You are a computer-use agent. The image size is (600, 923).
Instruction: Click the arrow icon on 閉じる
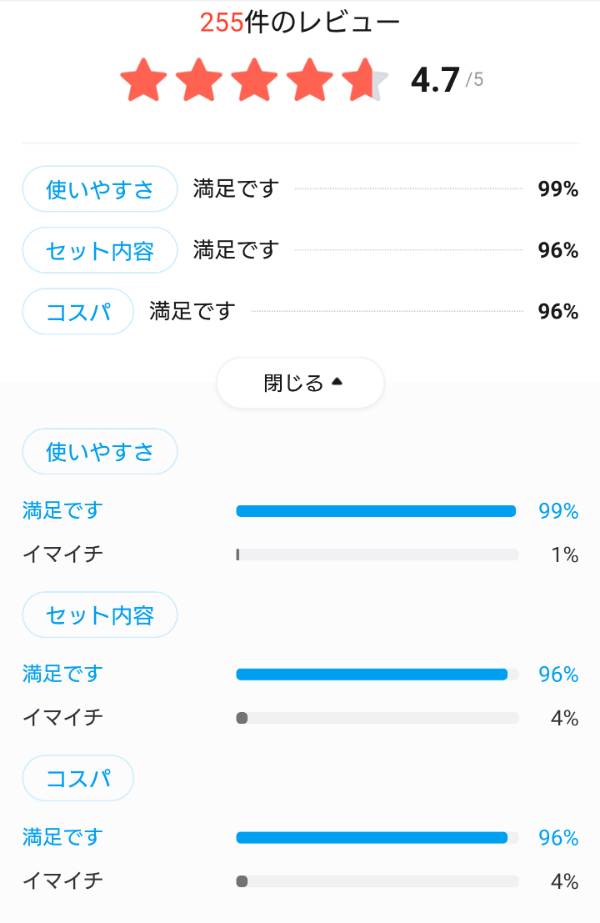click(x=337, y=381)
